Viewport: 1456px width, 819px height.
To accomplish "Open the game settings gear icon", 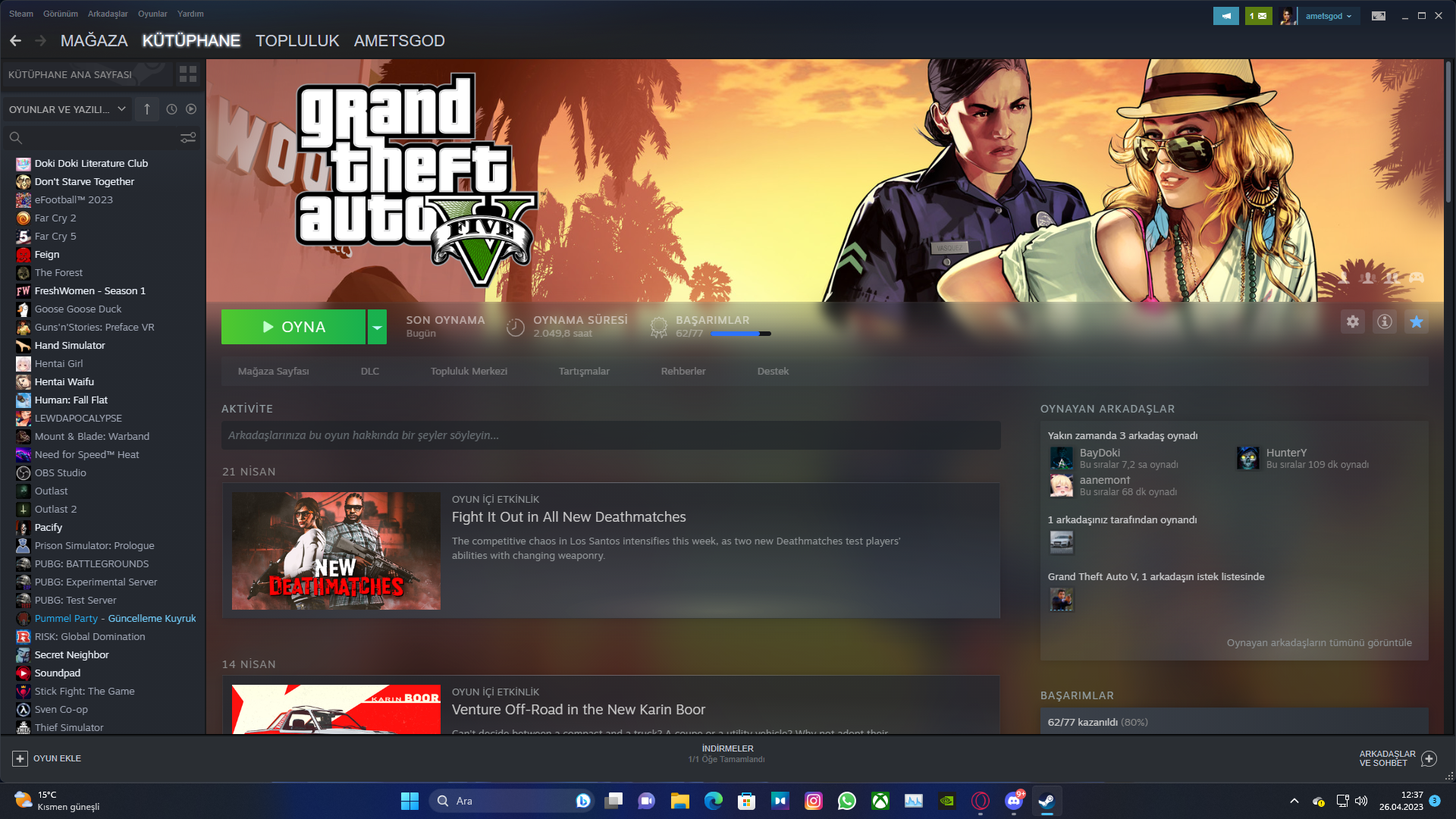I will coord(1353,322).
